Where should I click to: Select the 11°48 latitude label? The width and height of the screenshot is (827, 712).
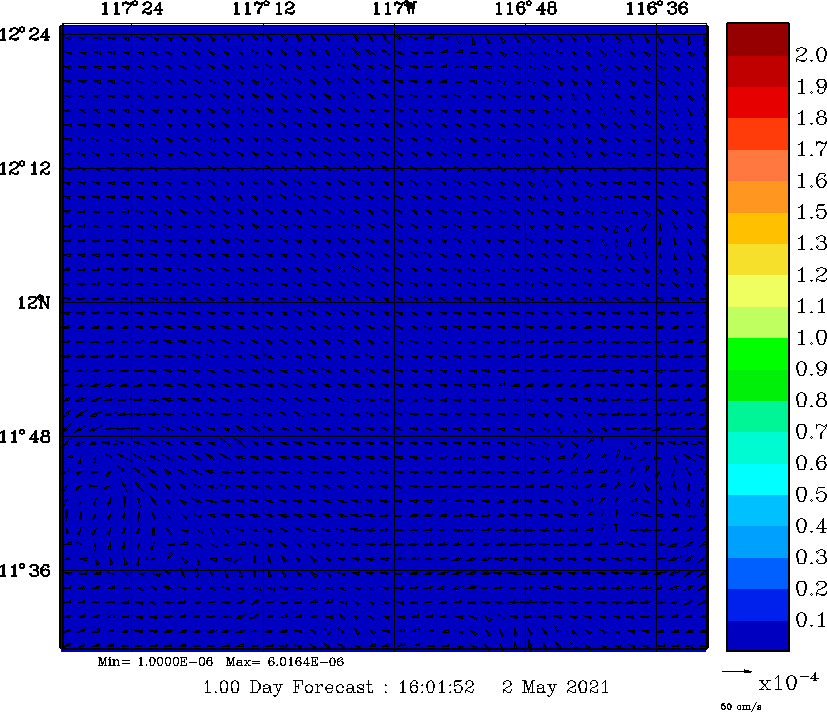click(25, 437)
